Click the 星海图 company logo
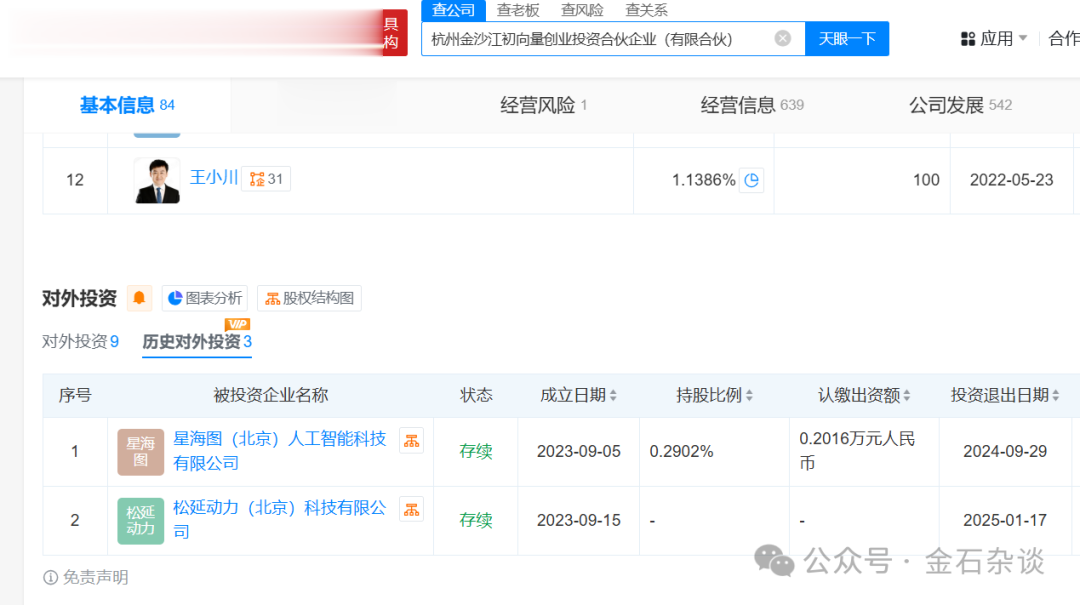 (141, 452)
